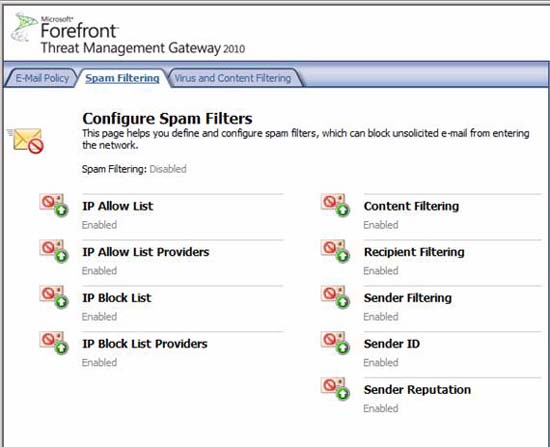Open the IP Allow List settings link
Image resolution: width=550 pixels, height=447 pixels.
[118, 206]
